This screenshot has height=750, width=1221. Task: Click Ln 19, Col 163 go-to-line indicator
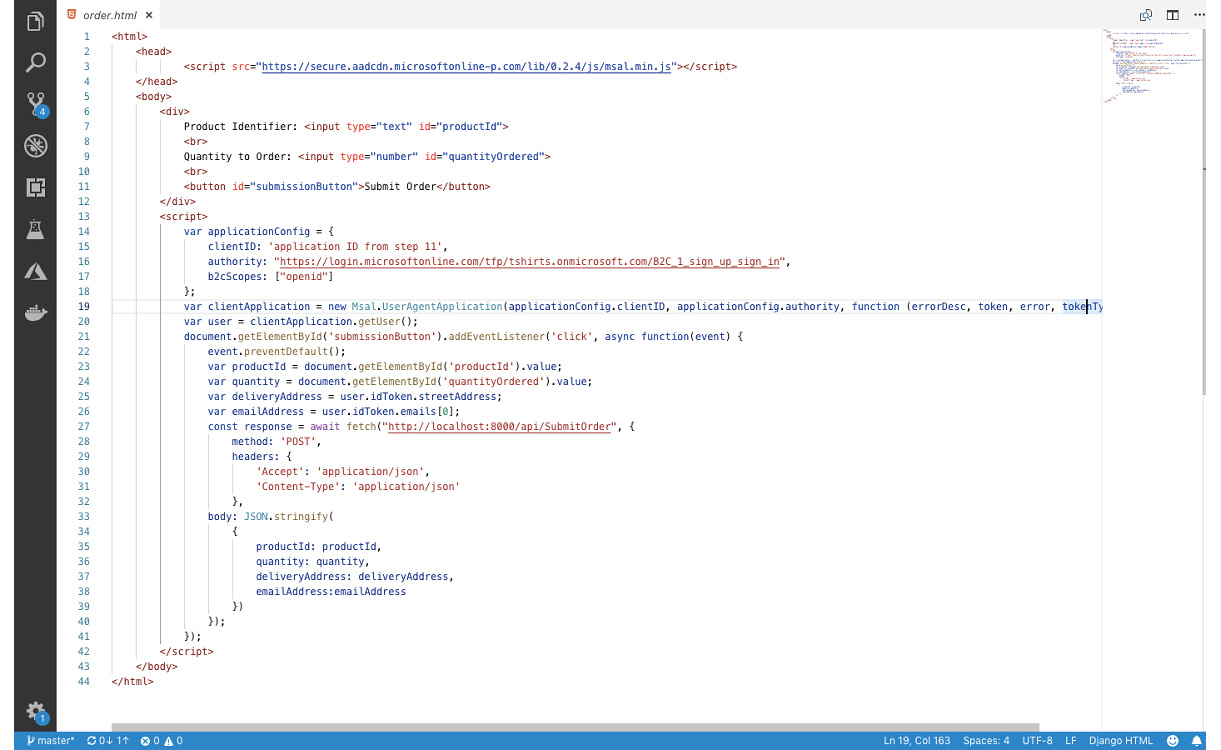917,741
